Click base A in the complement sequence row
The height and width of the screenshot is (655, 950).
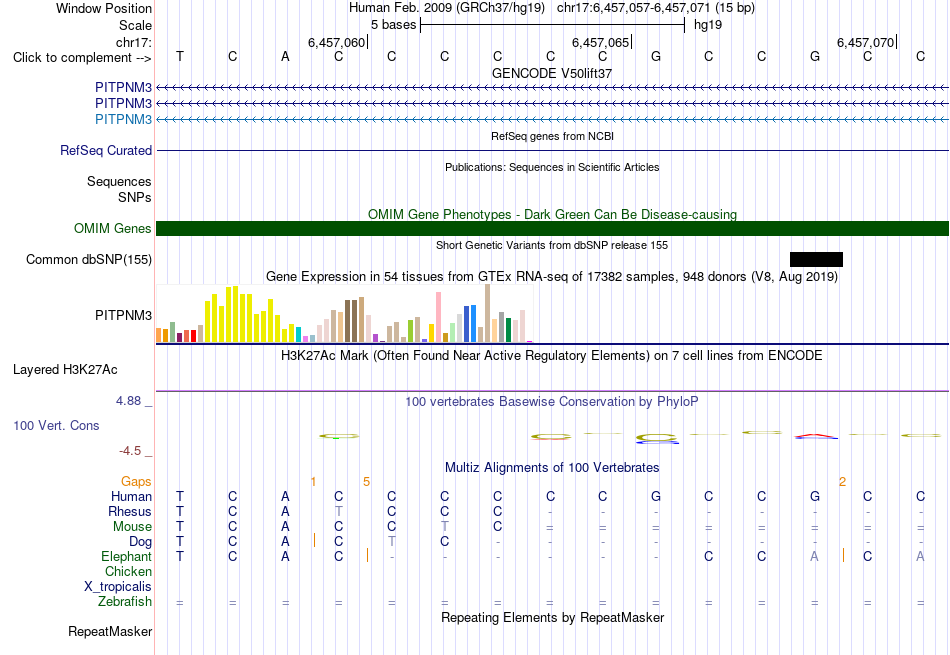point(285,57)
